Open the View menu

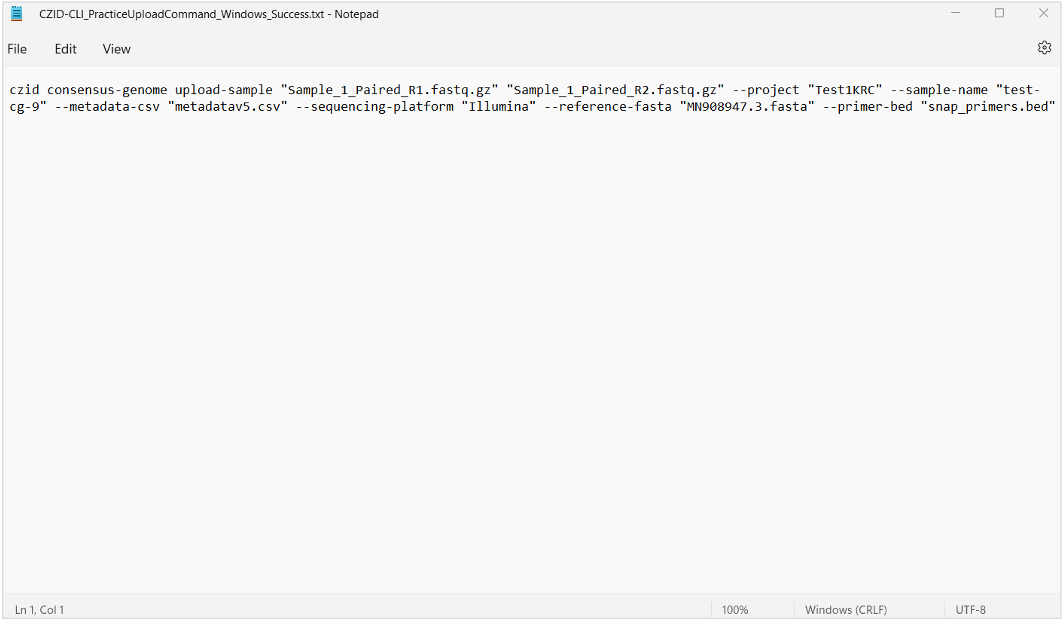pos(117,49)
